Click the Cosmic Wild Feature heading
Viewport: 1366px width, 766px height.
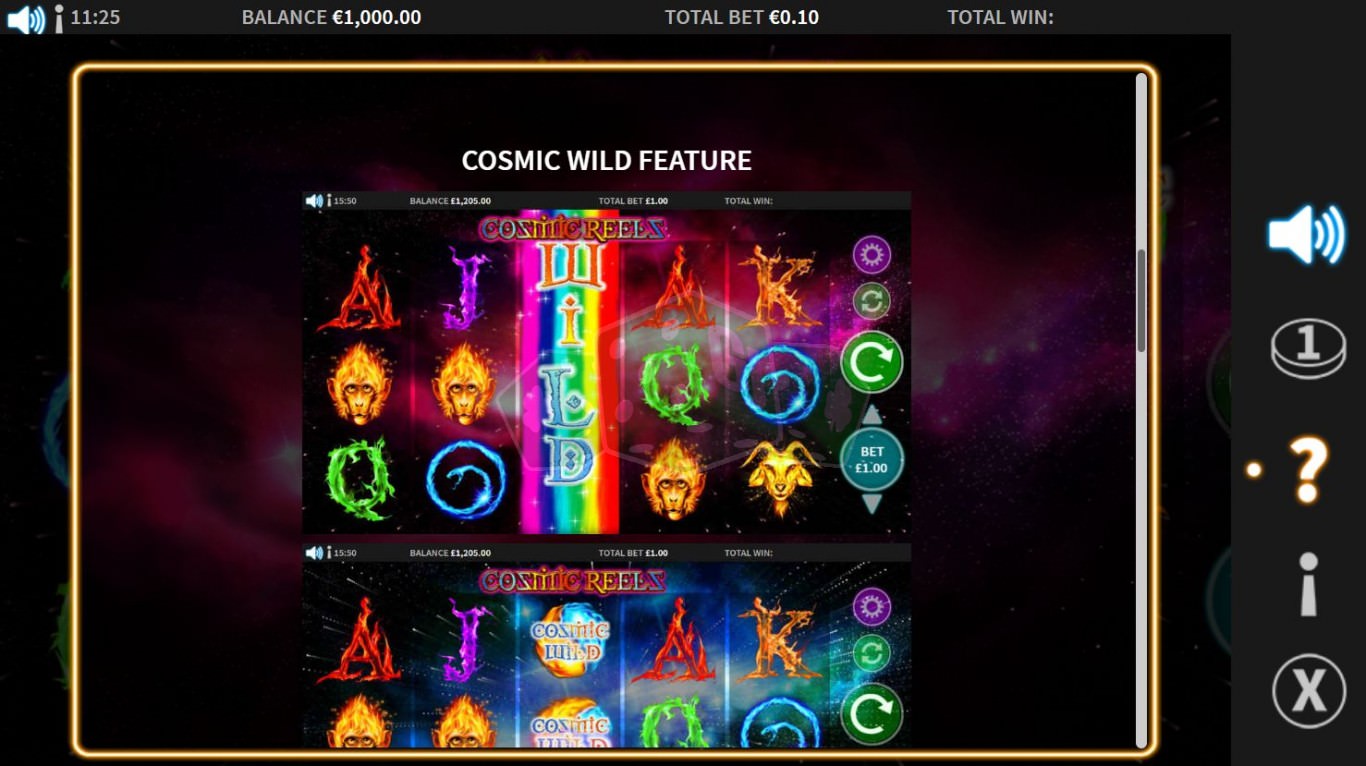point(607,160)
